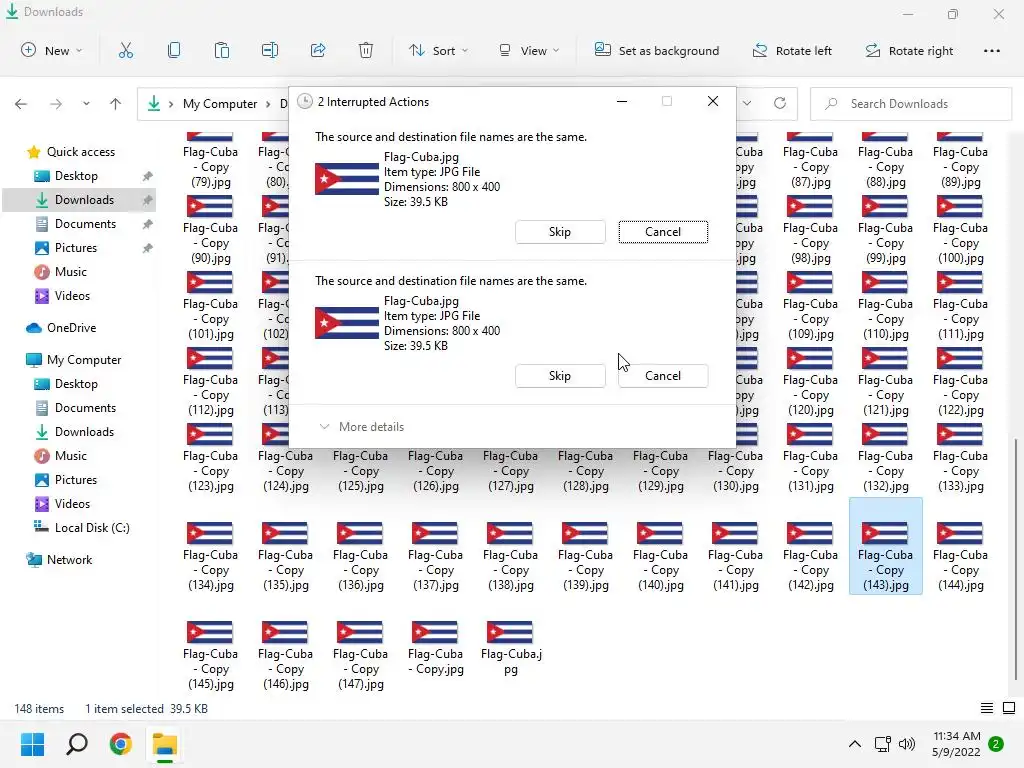Viewport: 1024px width, 768px height.
Task: Open Downloads under My Computer
Action: pyautogui.click(x=84, y=432)
